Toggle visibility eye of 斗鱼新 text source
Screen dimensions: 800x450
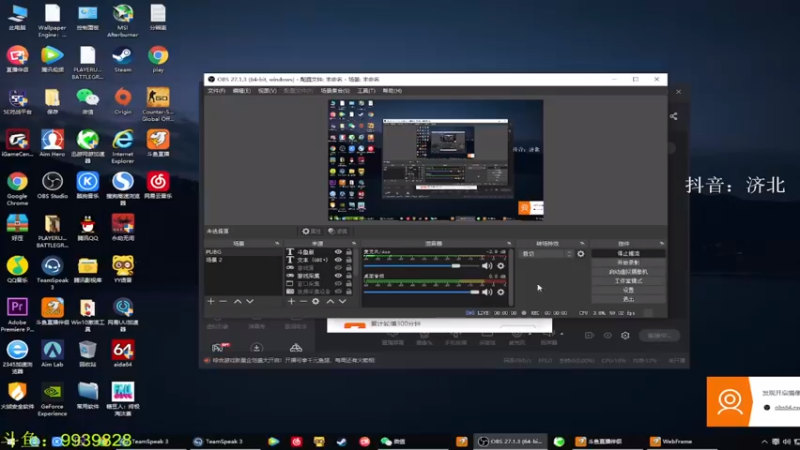[x=338, y=252]
